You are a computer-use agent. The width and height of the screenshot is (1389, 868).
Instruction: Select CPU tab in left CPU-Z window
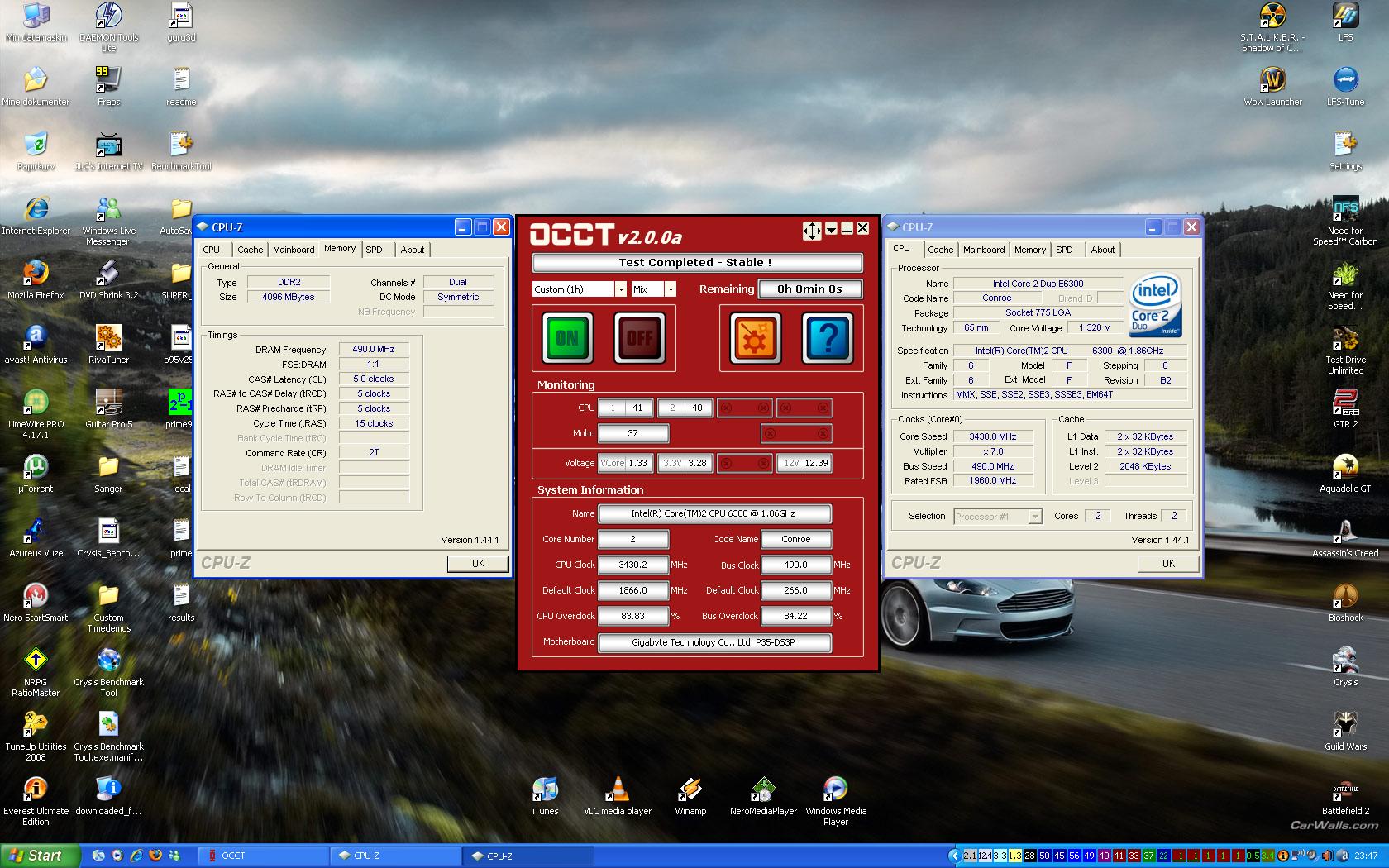212,250
